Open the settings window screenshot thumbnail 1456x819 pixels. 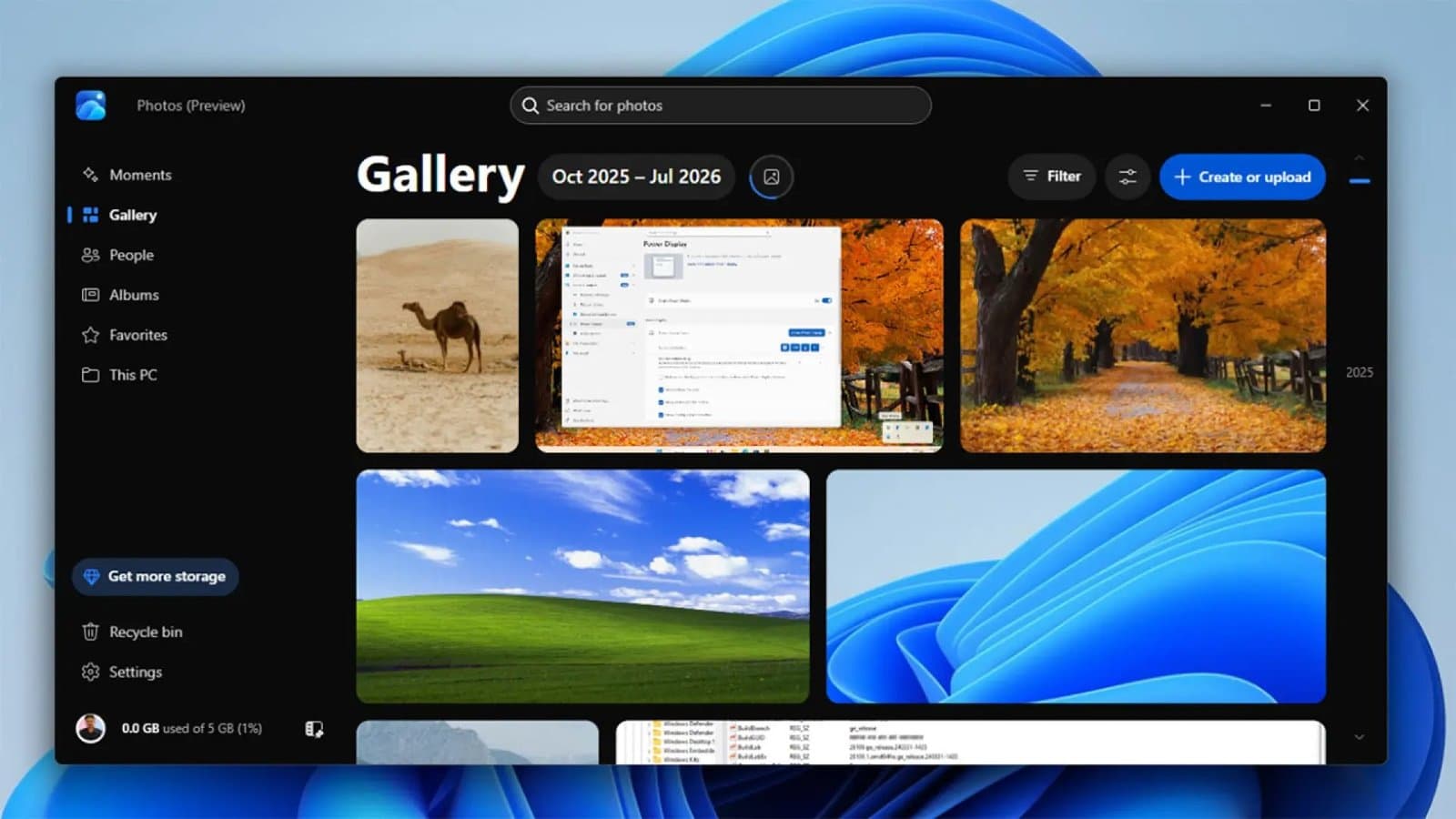pyautogui.click(x=739, y=336)
